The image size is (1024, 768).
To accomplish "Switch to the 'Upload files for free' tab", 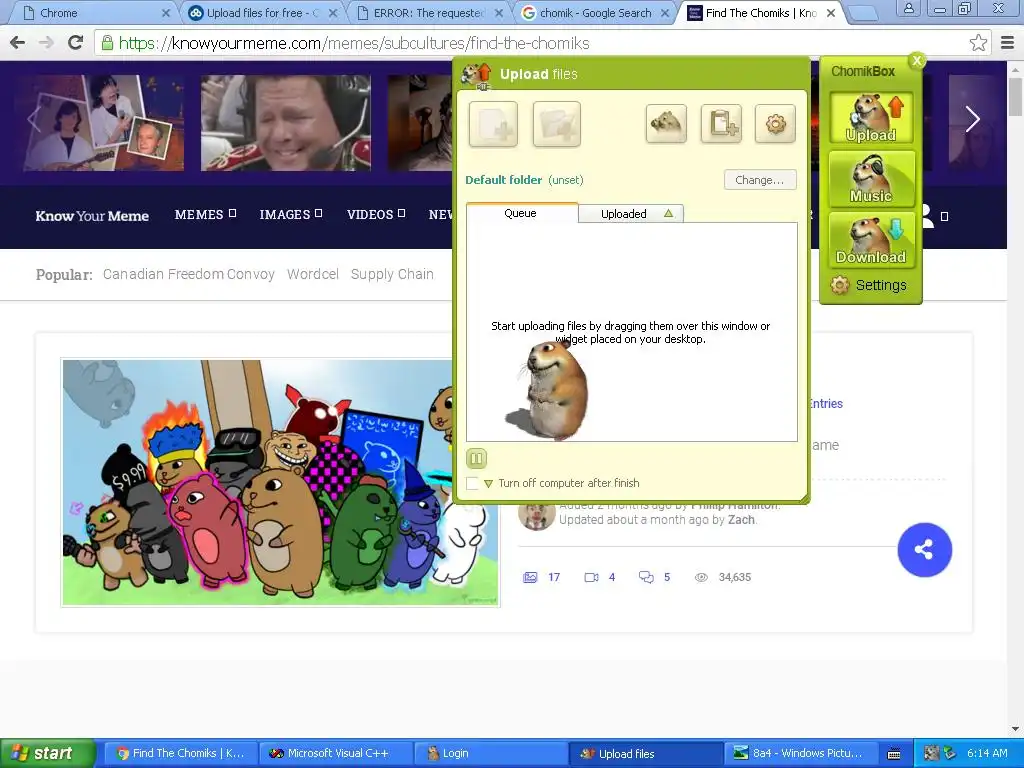I will (261, 13).
